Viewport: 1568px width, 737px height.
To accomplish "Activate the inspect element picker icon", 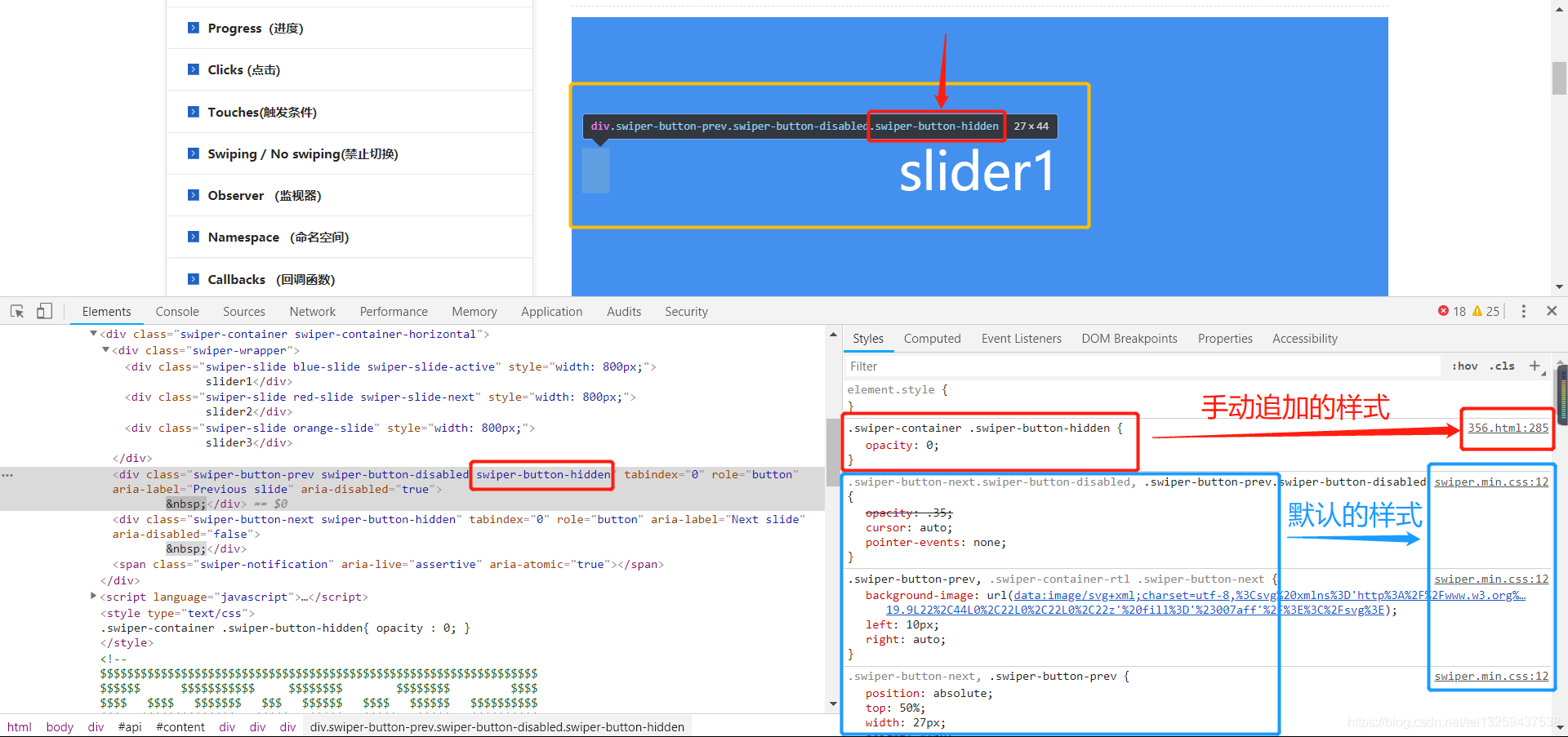I will pyautogui.click(x=17, y=311).
